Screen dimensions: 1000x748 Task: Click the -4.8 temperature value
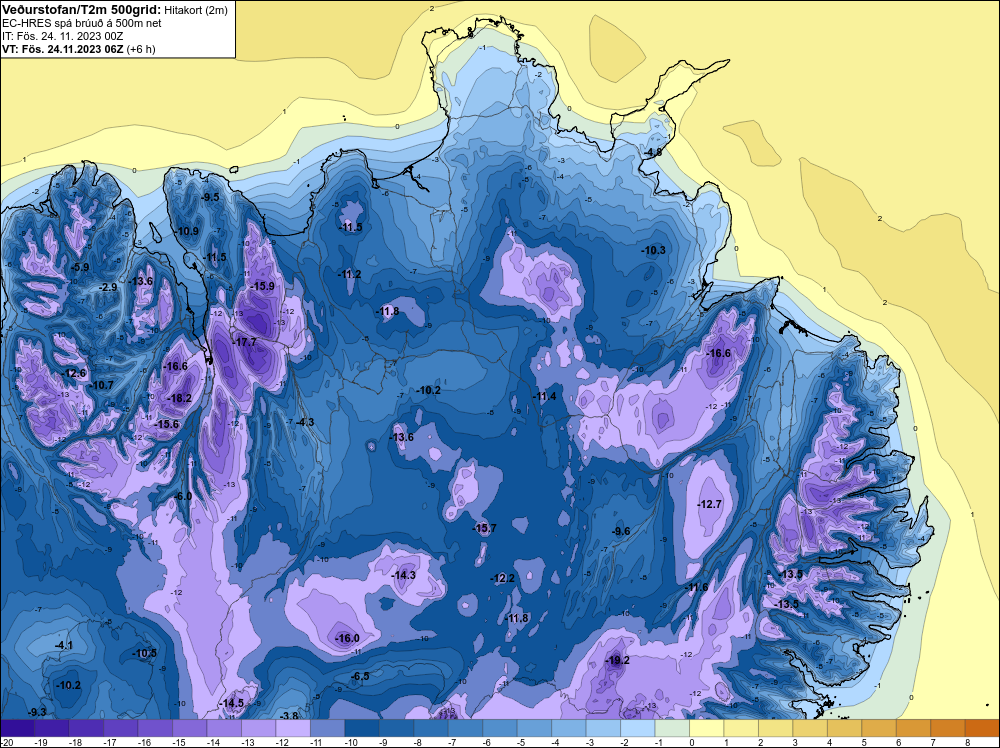pos(652,152)
